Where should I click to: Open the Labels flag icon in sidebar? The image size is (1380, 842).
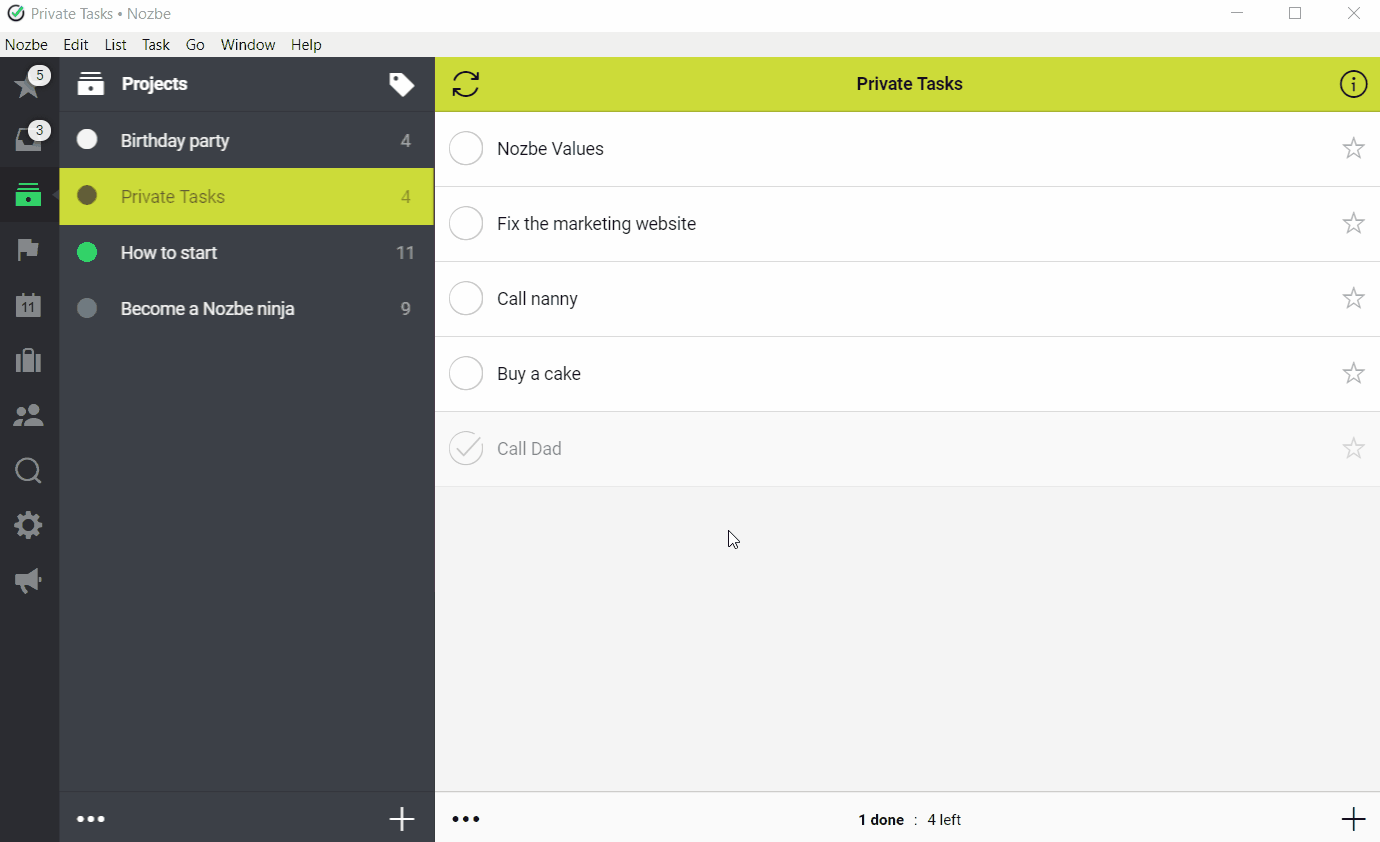[28, 250]
